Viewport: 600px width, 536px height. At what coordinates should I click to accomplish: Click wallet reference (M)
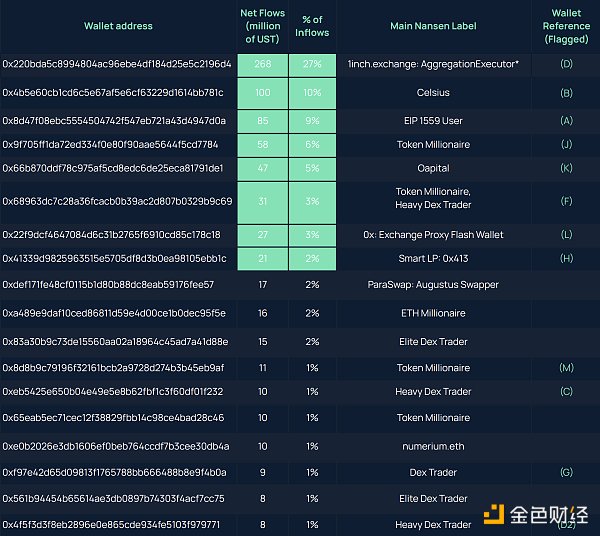point(566,368)
